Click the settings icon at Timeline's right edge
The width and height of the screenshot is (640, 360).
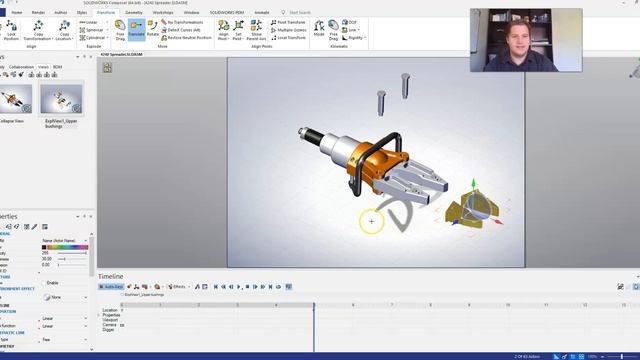pos(620,287)
